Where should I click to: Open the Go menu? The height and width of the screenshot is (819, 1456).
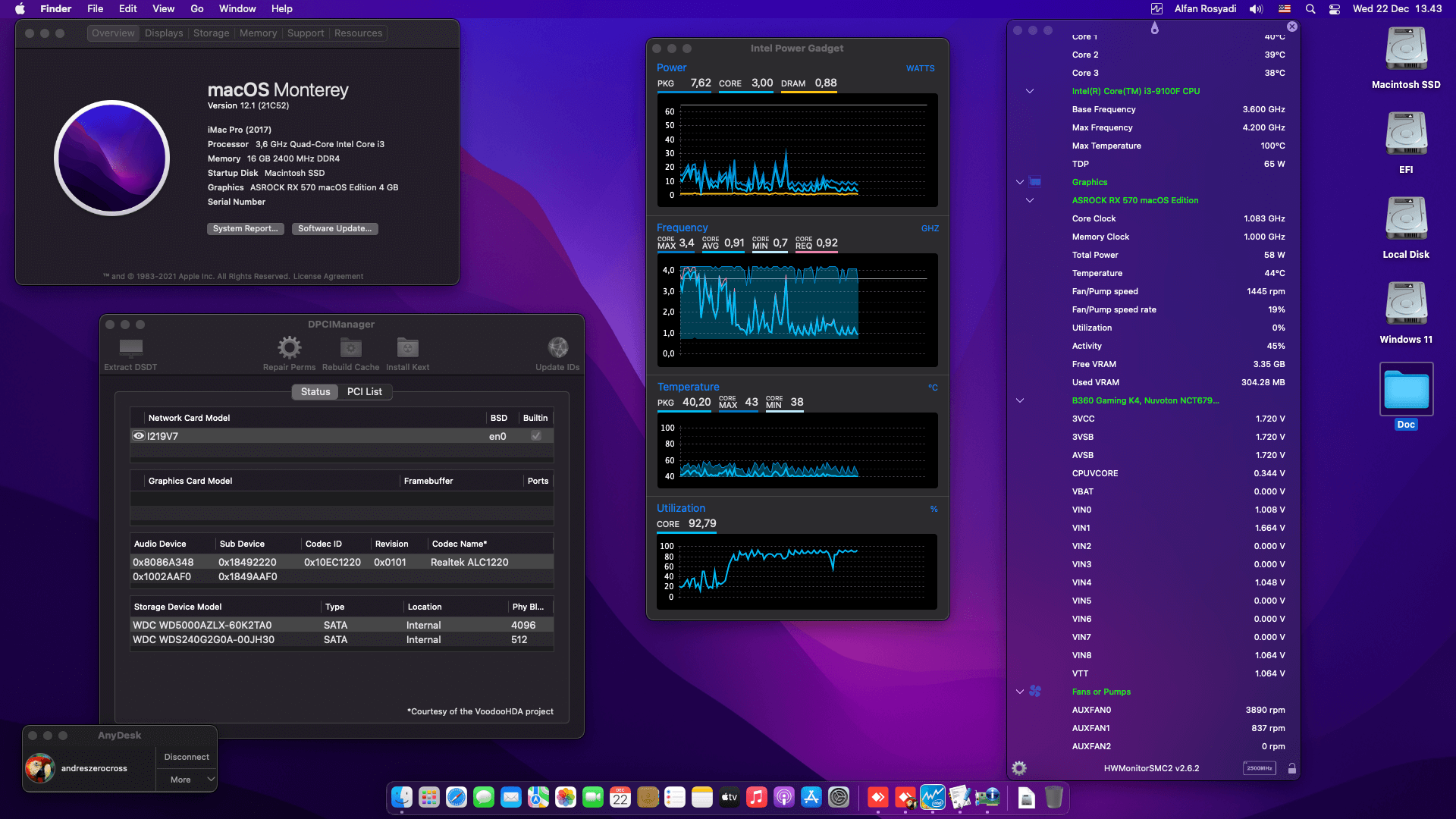pyautogui.click(x=197, y=9)
